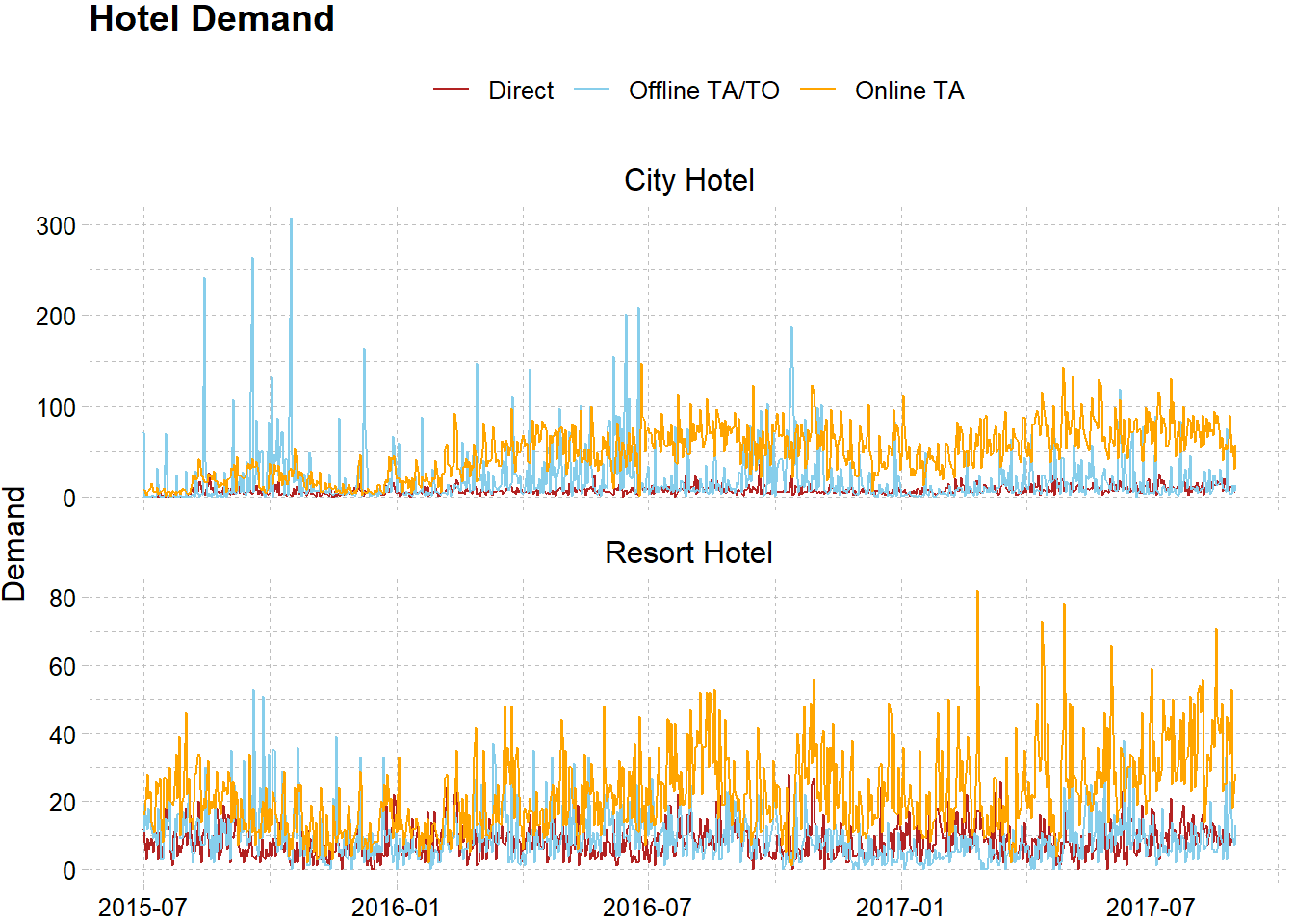Click the 300 tick on City Hotel axis
The width and height of the screenshot is (1294, 924).
[56, 226]
